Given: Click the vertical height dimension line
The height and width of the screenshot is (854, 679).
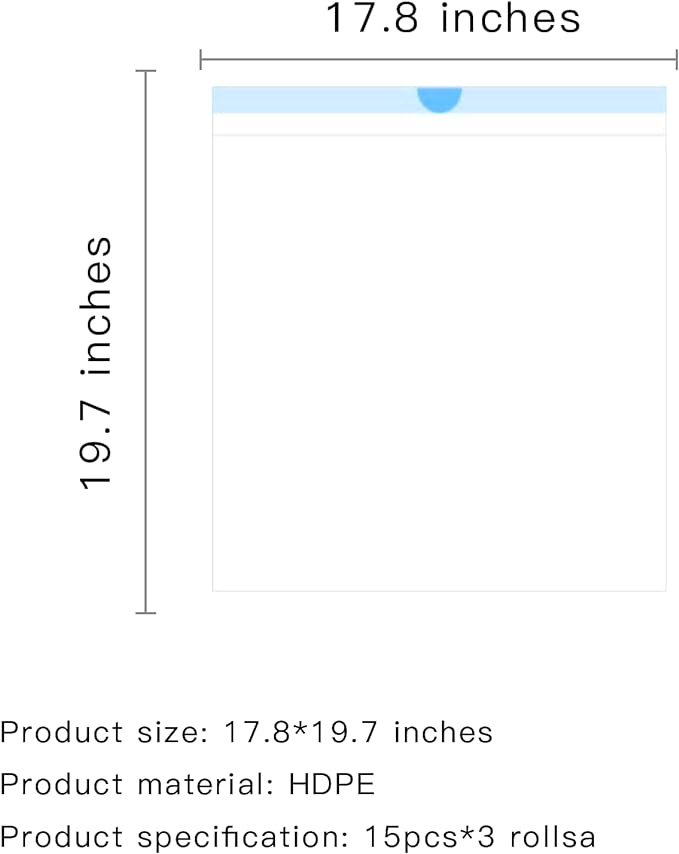Looking at the screenshot, I should [x=145, y=341].
